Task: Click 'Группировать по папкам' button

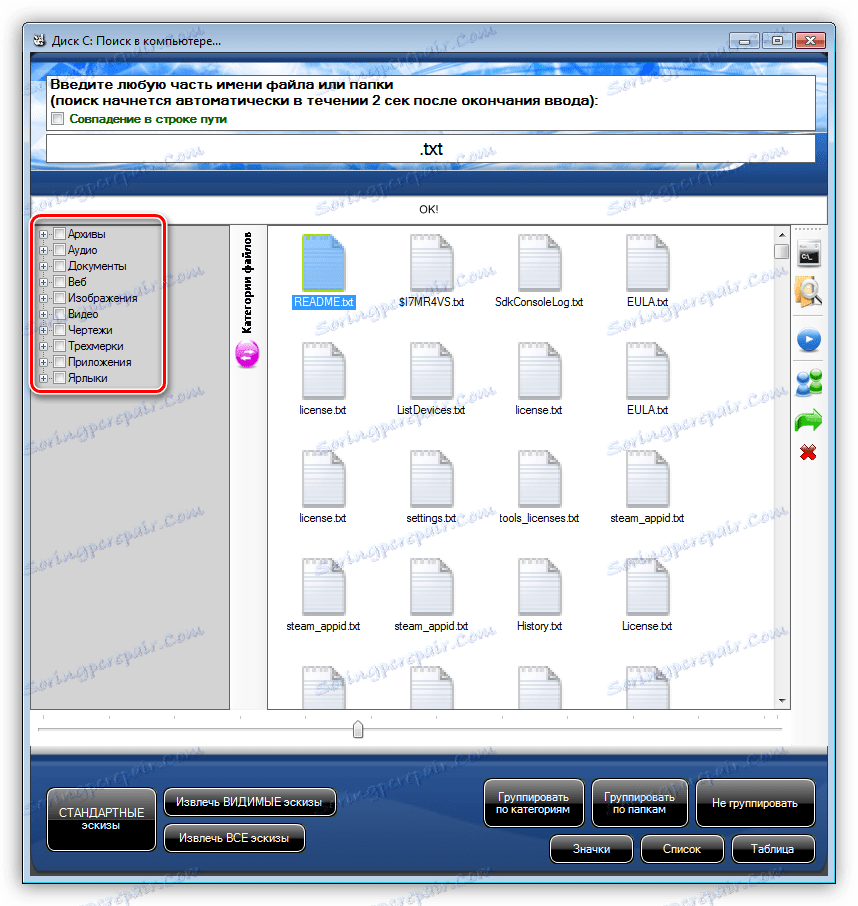Action: point(640,803)
